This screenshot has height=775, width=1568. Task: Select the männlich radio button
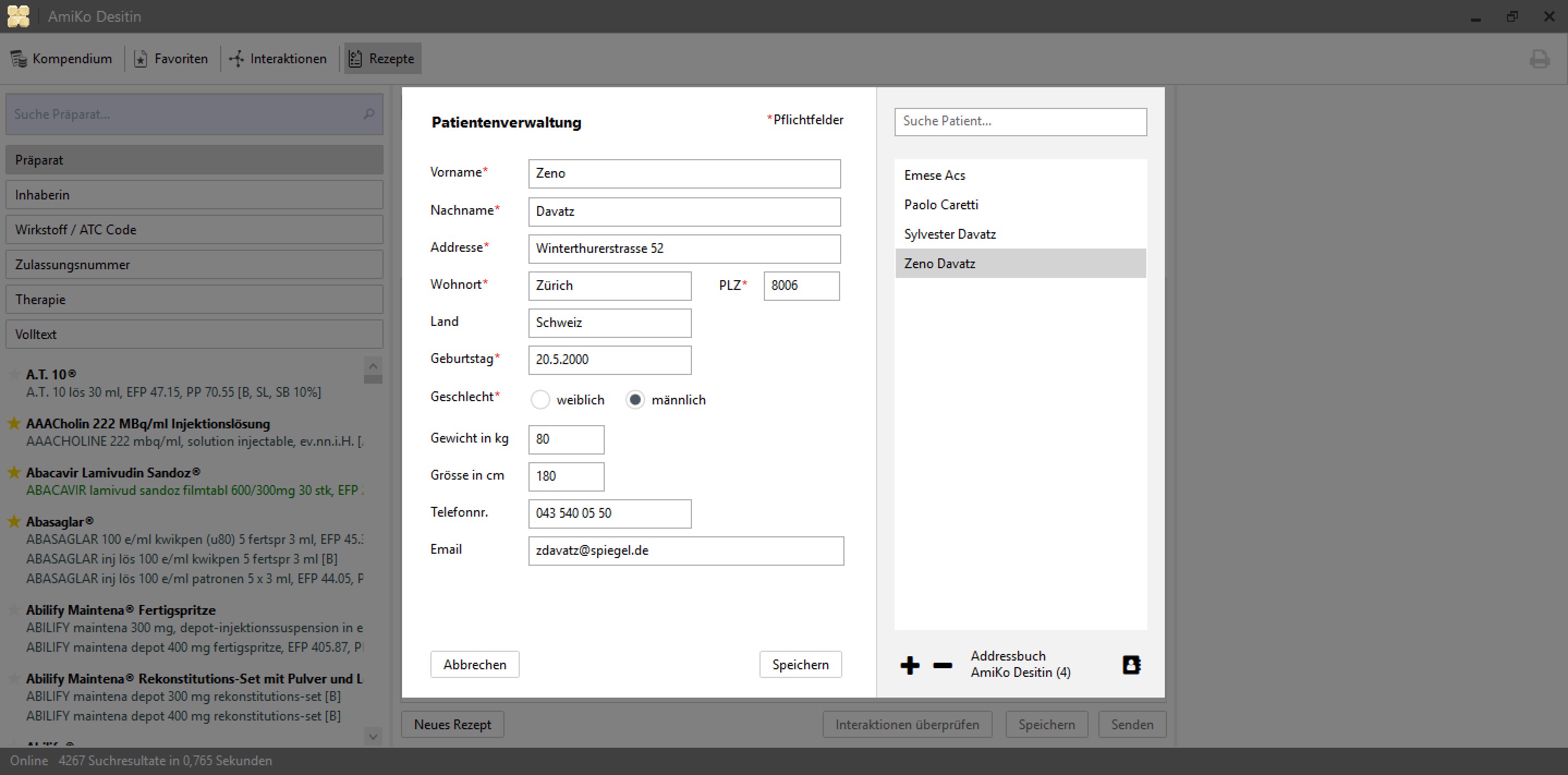(635, 399)
